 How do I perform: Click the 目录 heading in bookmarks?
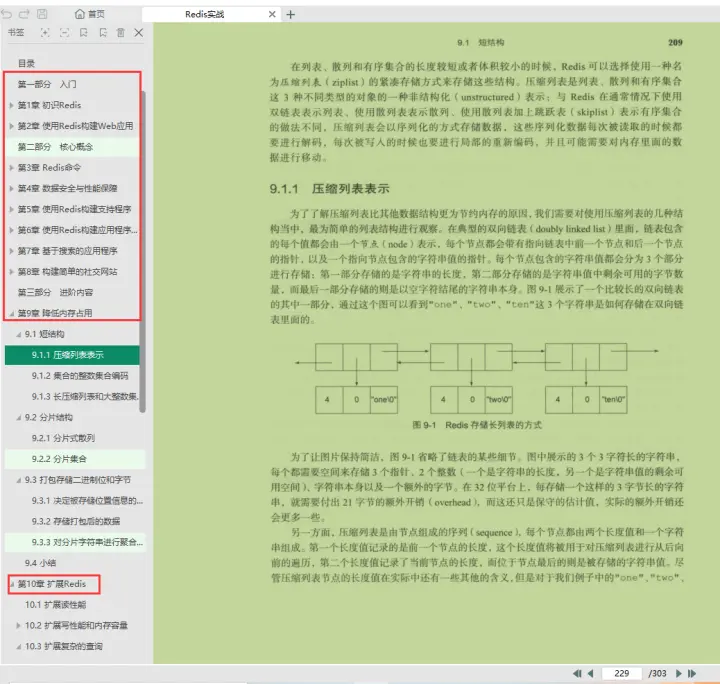pyautogui.click(x=26, y=63)
